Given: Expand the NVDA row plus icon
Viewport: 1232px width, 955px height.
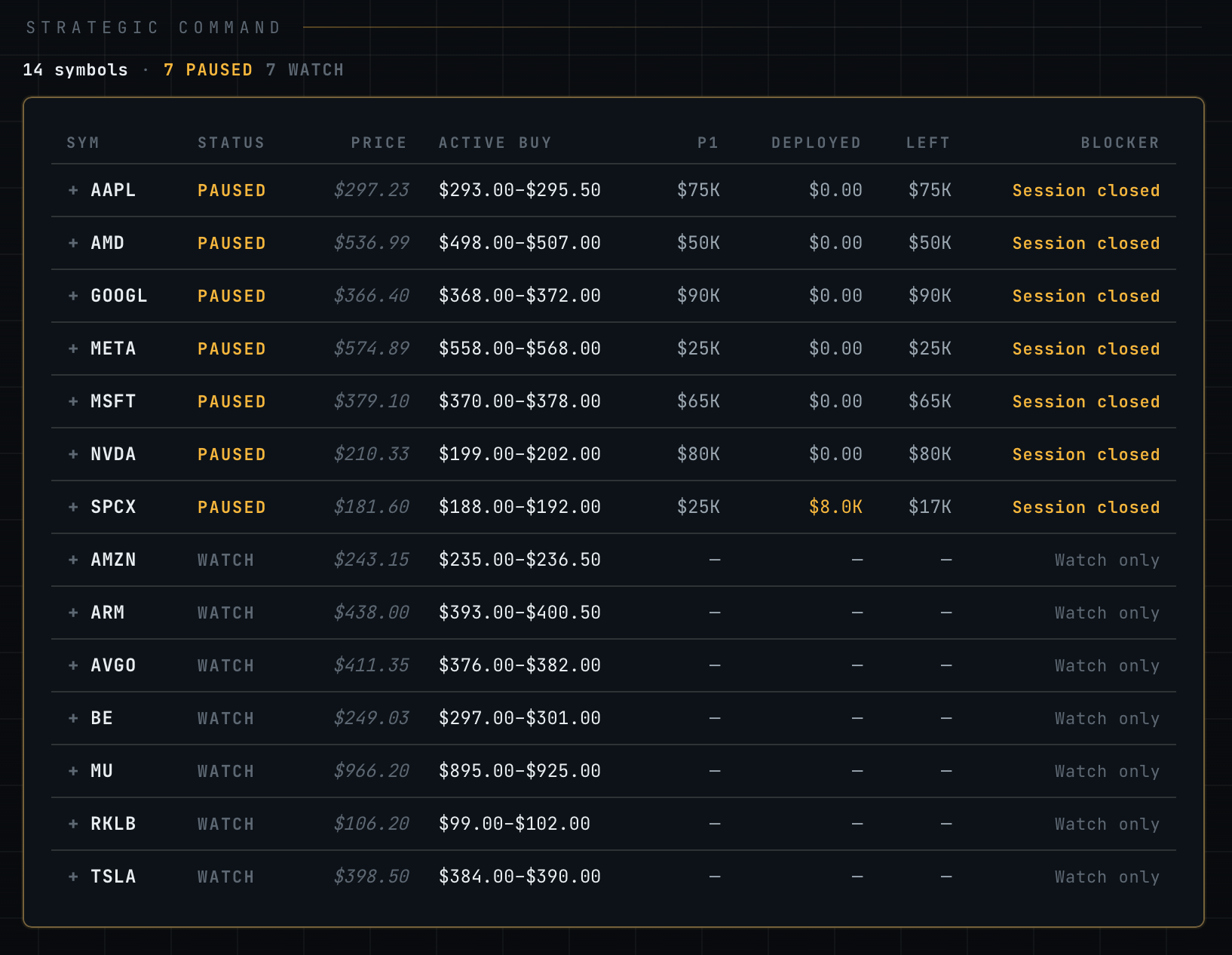Looking at the screenshot, I should point(73,454).
